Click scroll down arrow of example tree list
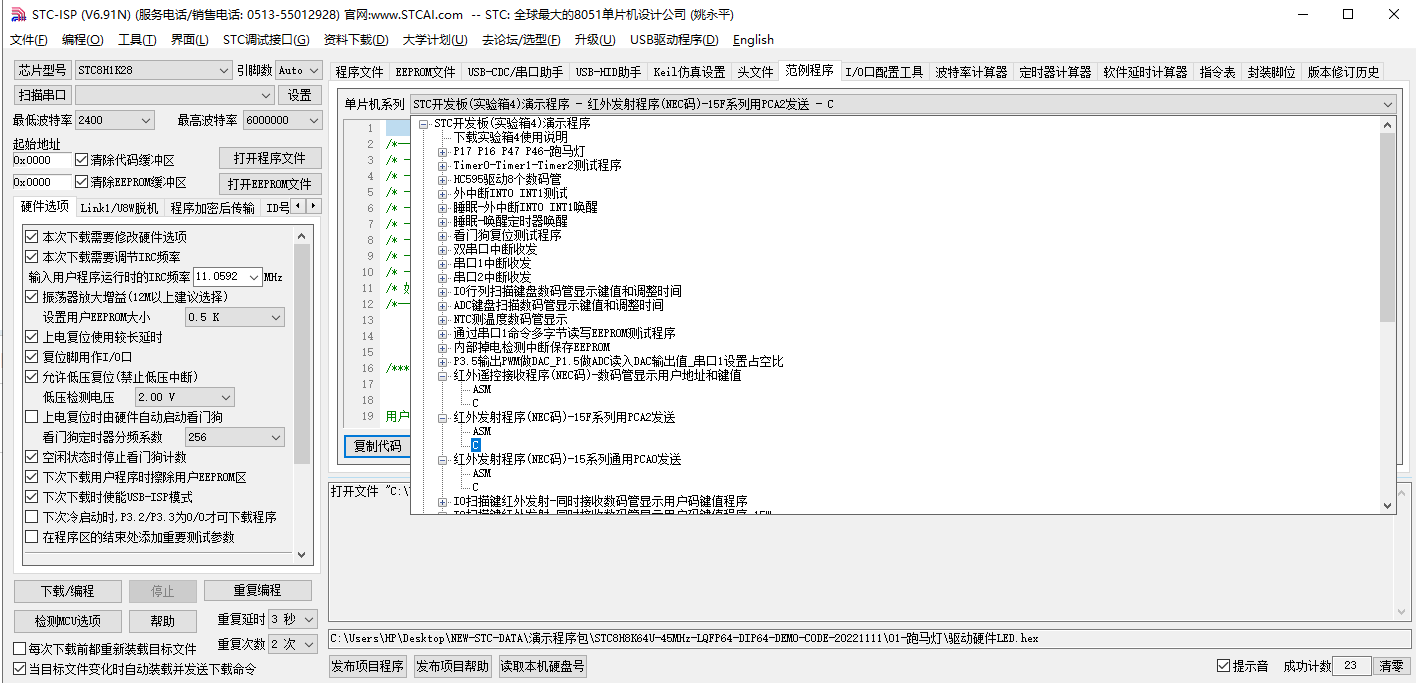Screen dimensions: 1416x683 point(1387,507)
